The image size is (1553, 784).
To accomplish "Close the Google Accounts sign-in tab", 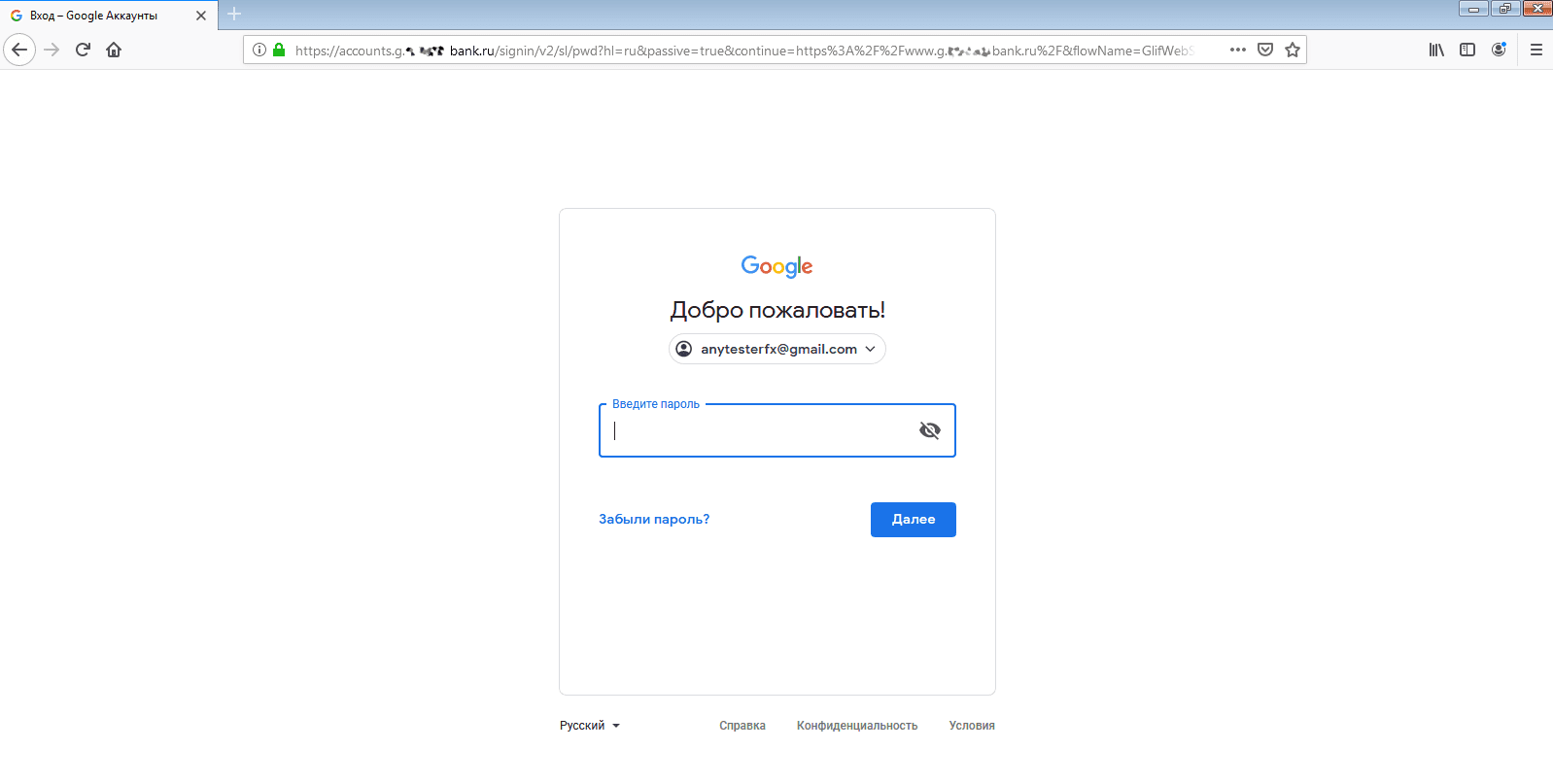I will click(x=201, y=16).
